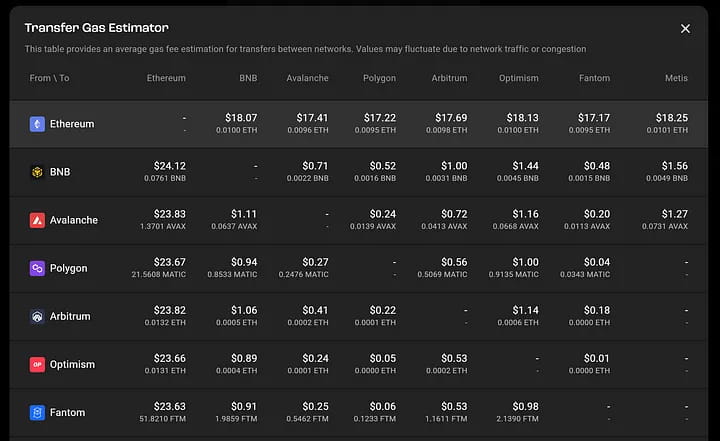Click the $0.04 Polygon to Fantom fee
720x441 pixels.
(x=597, y=262)
